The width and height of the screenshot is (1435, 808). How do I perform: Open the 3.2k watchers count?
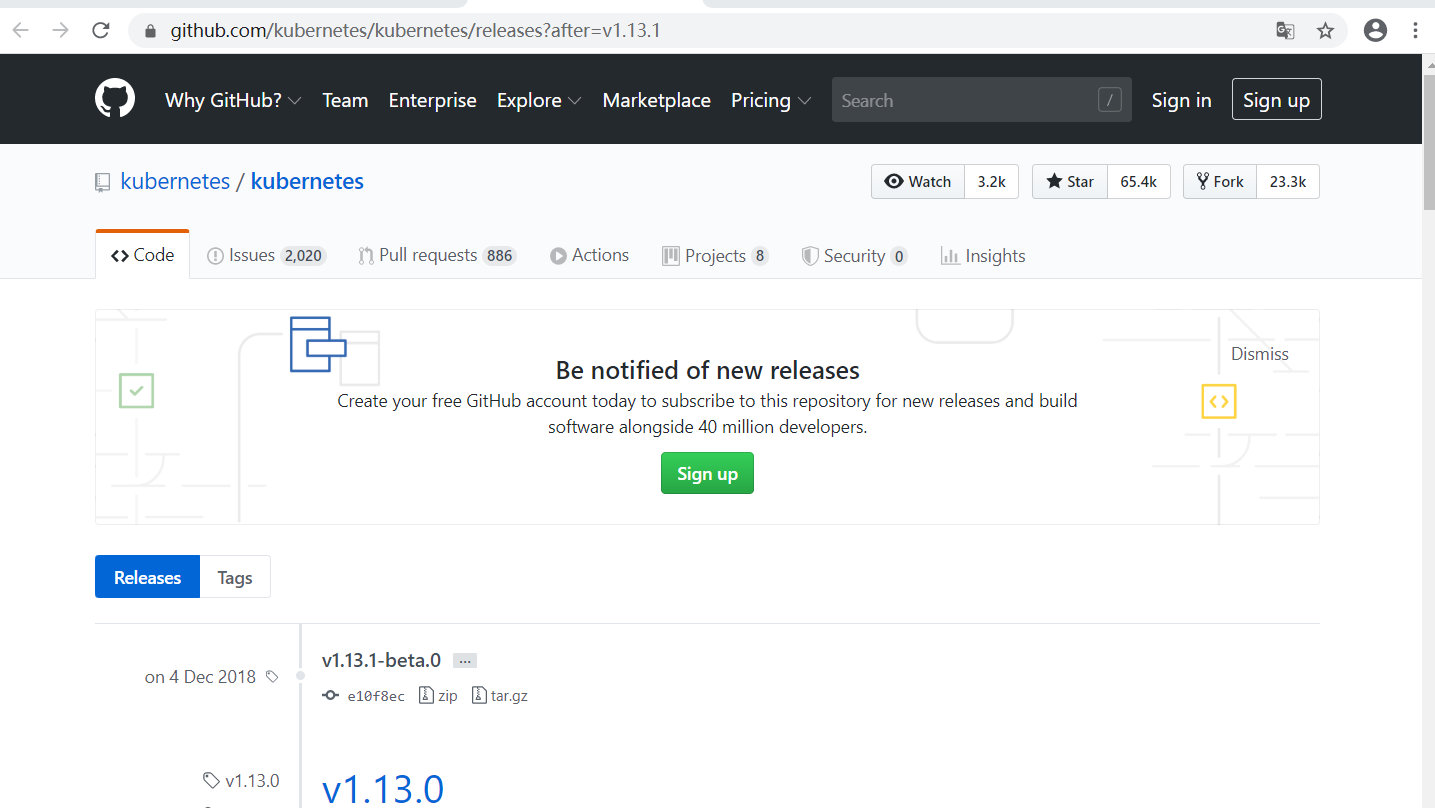991,181
